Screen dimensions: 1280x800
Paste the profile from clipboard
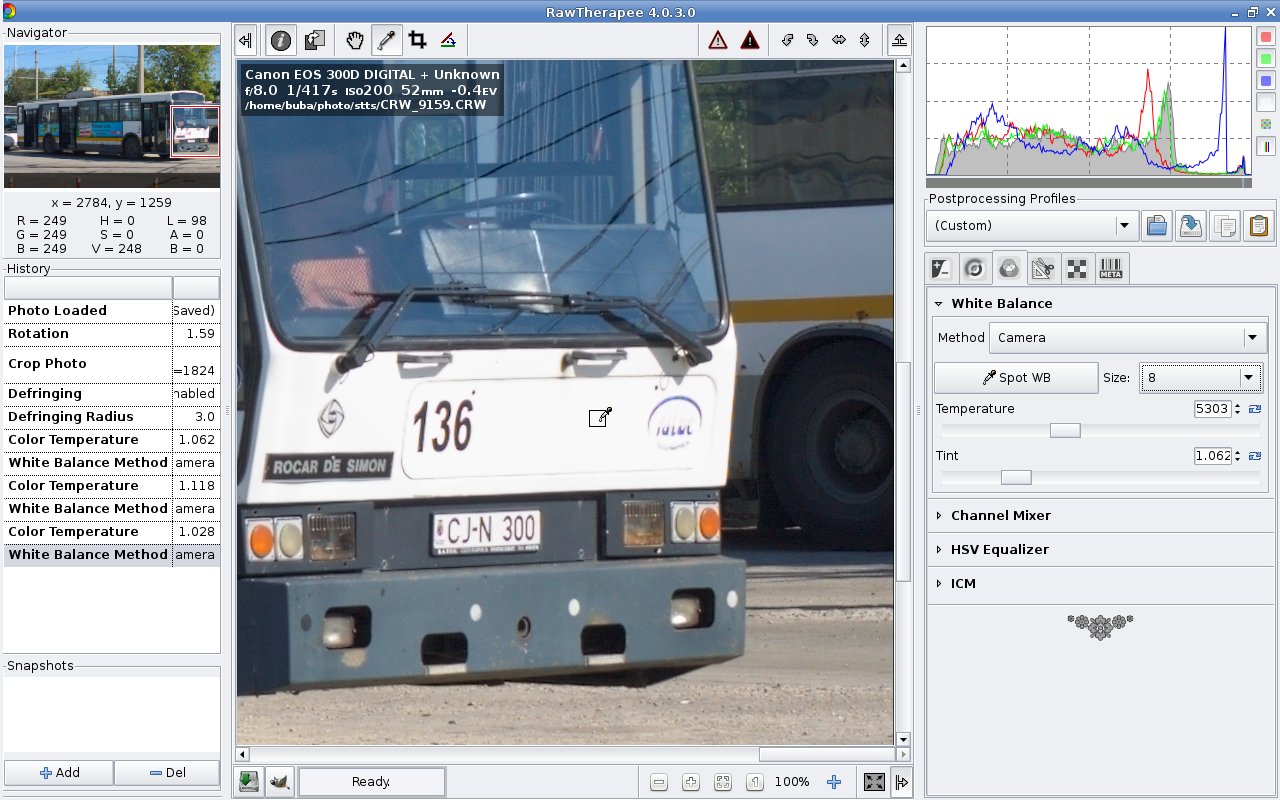[x=1258, y=226]
